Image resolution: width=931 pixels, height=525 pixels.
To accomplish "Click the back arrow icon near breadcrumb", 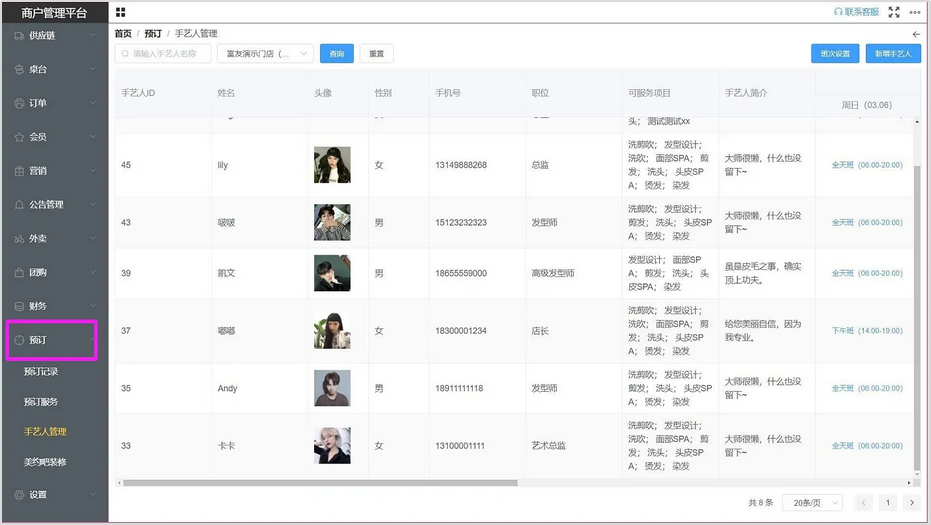I will click(x=916, y=34).
